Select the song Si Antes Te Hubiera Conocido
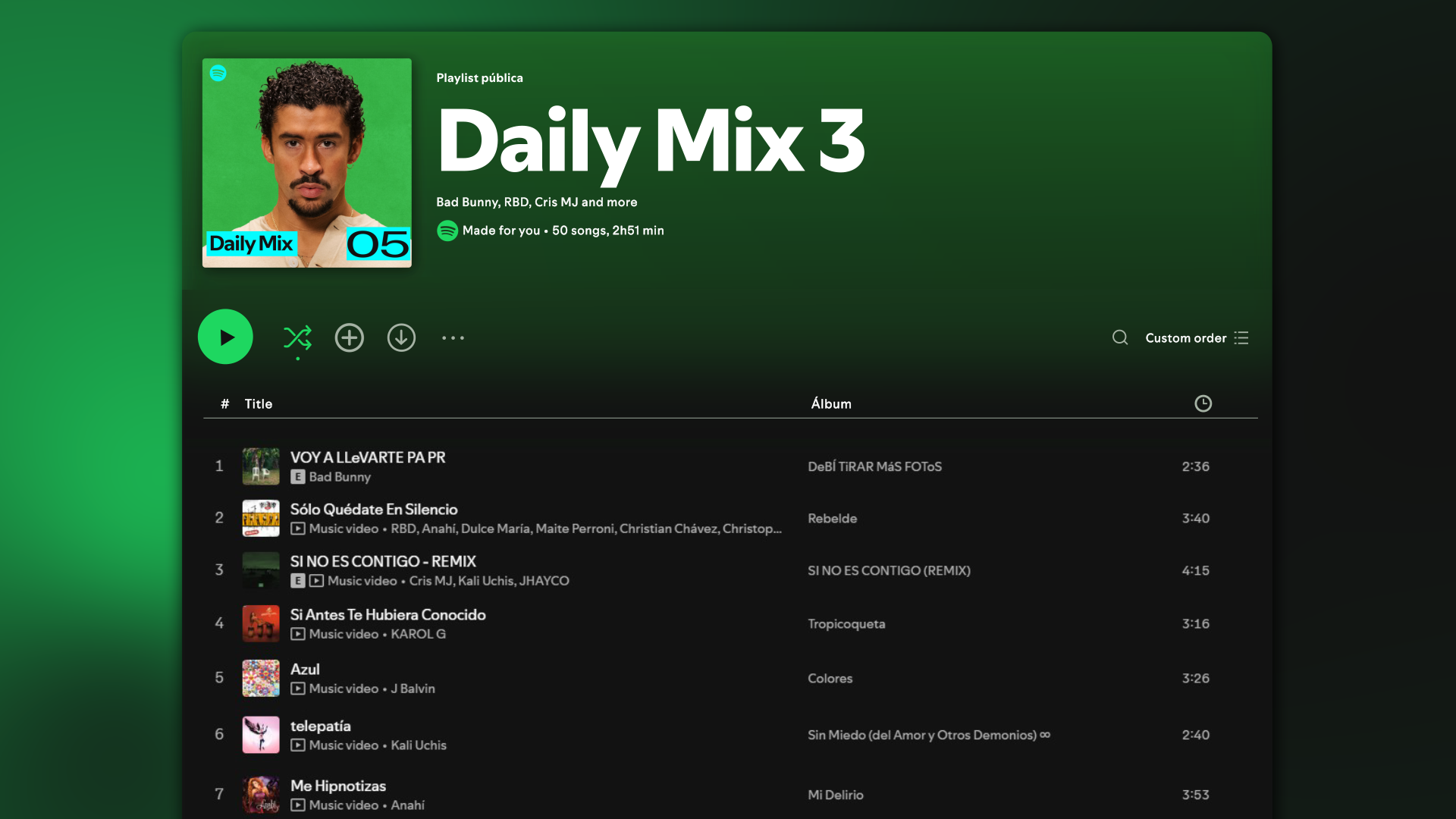1456x819 pixels. (x=388, y=615)
